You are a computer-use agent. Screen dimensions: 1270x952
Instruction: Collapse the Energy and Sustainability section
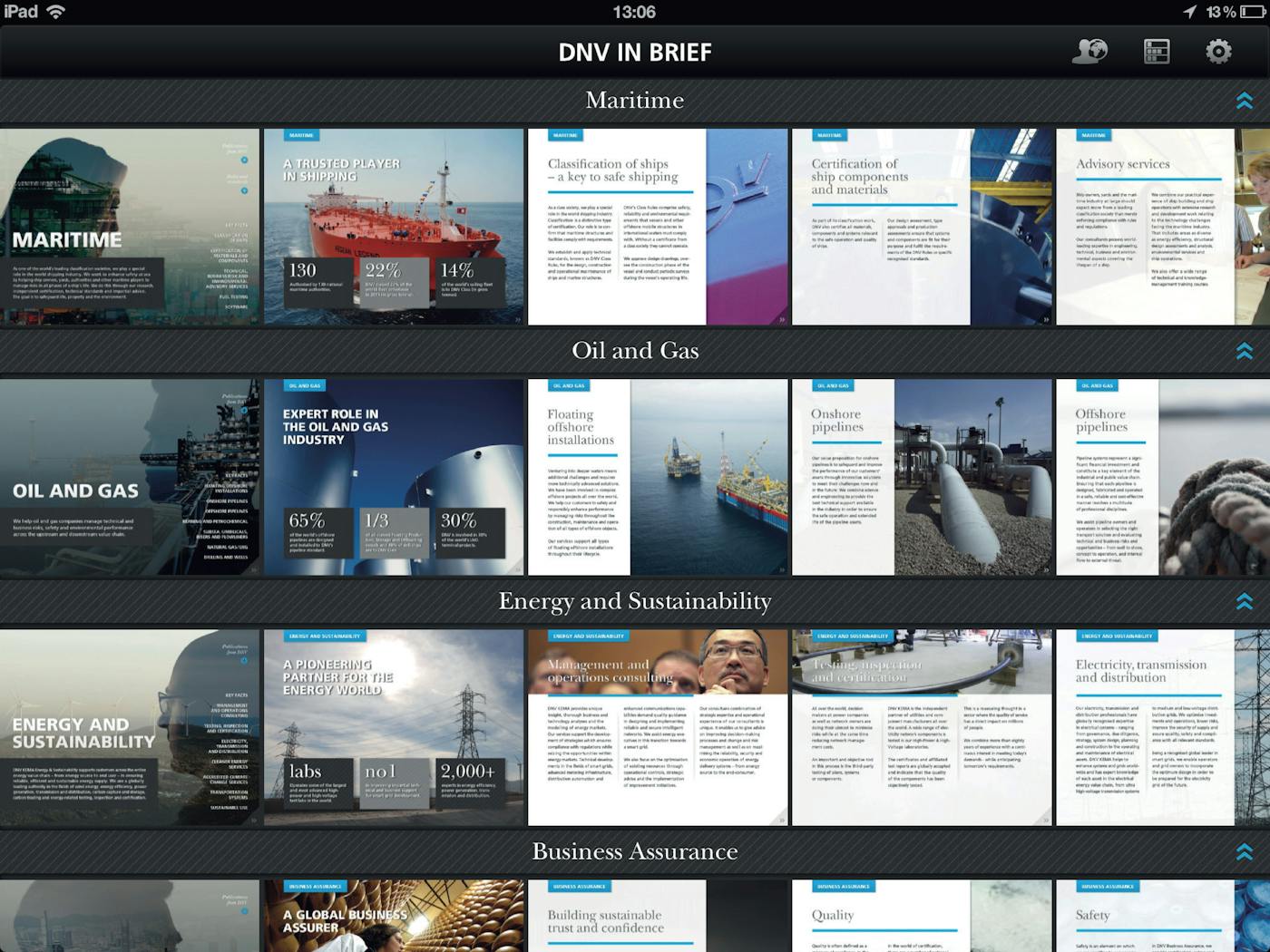1244,601
